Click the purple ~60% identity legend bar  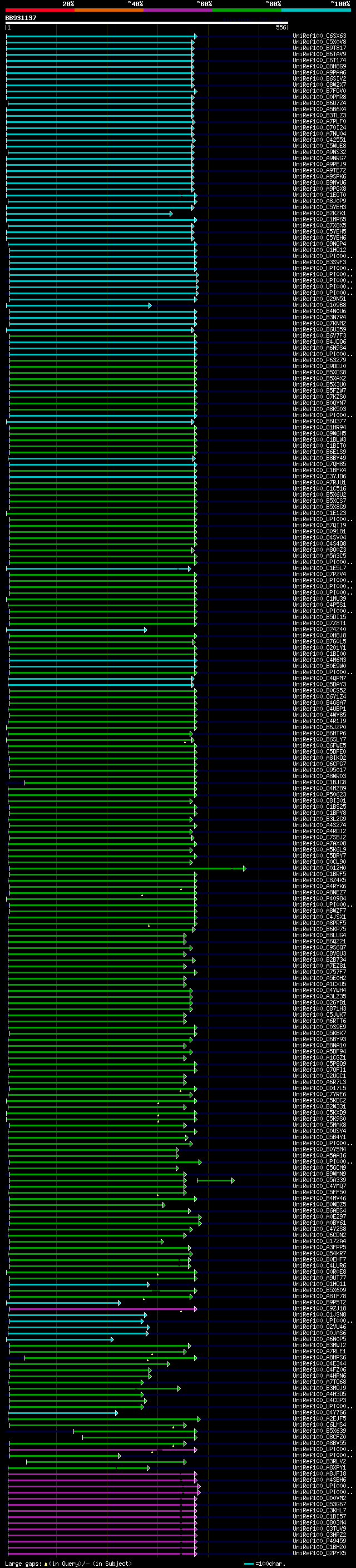pos(177,10)
